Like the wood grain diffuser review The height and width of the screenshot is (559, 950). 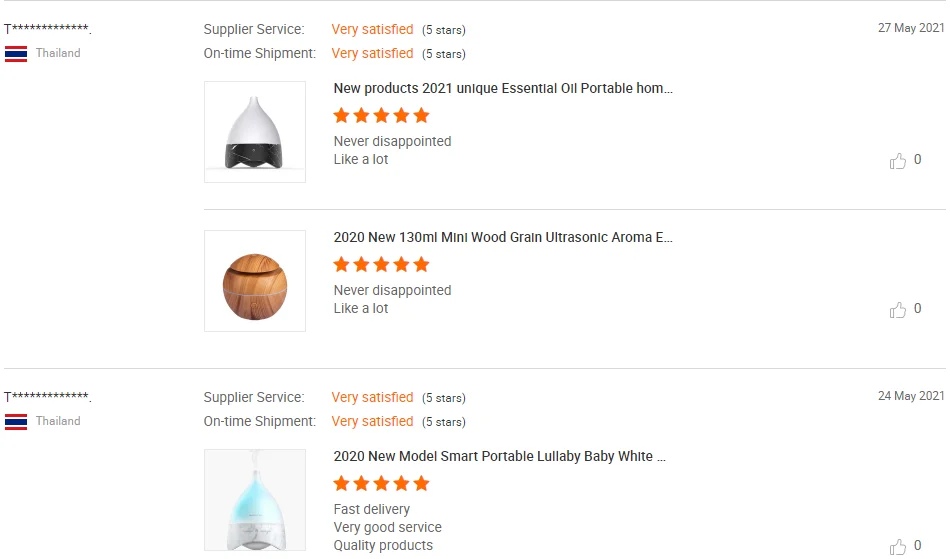pyautogui.click(x=898, y=310)
